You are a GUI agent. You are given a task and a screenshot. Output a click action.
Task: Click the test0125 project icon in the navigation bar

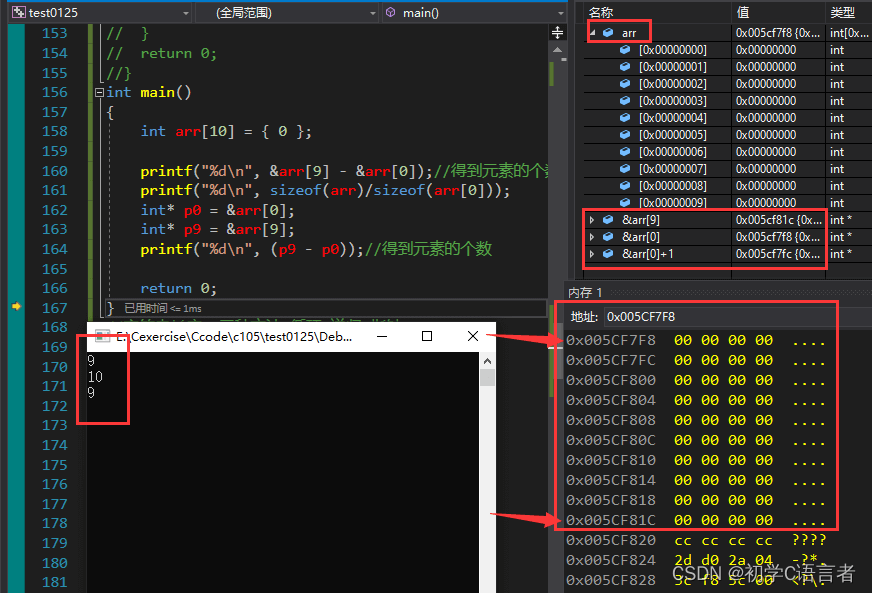[x=17, y=13]
